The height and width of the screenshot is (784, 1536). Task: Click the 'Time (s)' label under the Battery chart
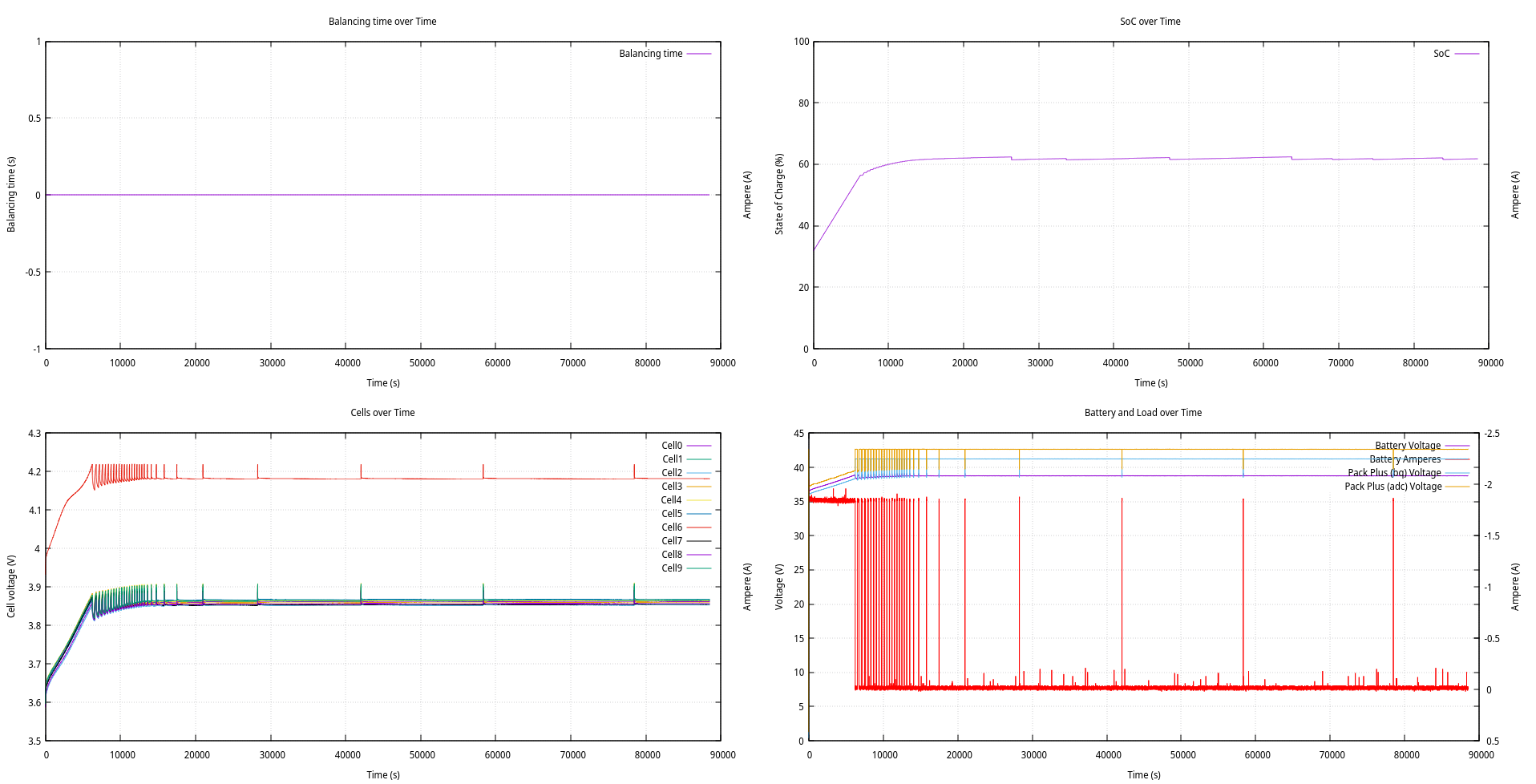[x=1144, y=775]
